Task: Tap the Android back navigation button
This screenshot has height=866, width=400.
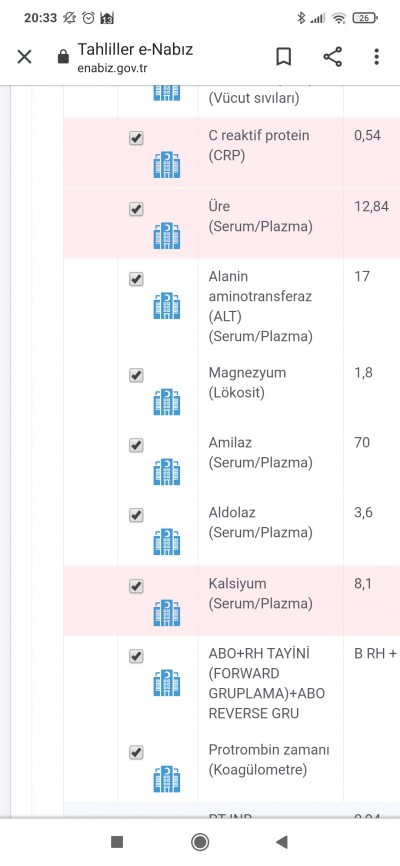Action: click(282, 842)
